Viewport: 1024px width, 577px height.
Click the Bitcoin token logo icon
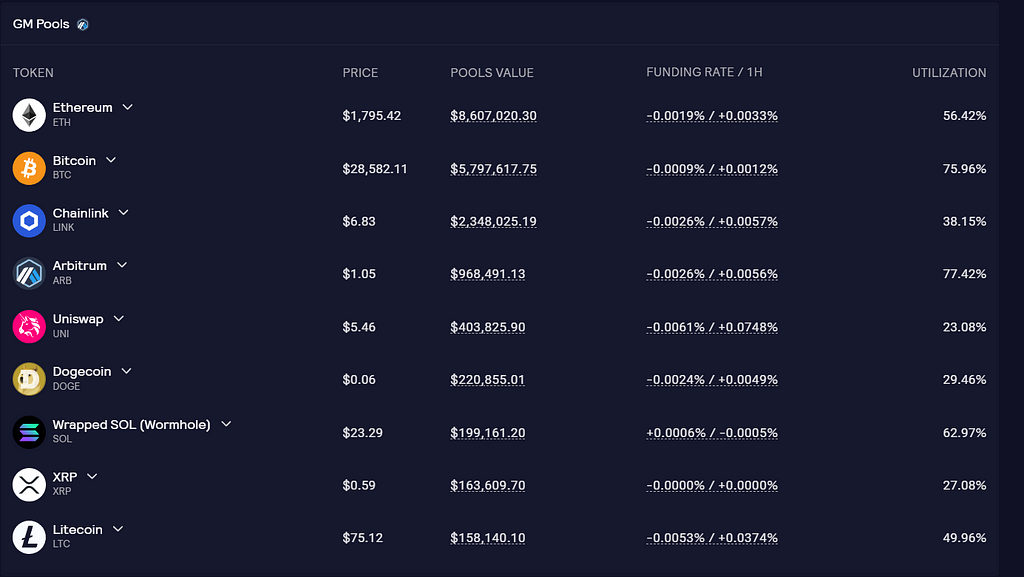(29, 168)
